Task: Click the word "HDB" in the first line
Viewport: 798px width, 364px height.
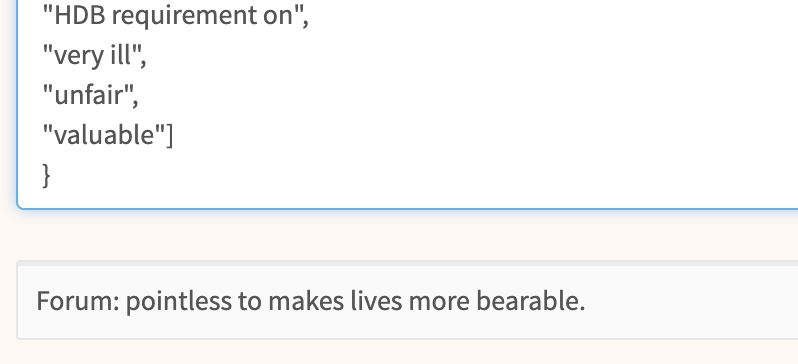Action: coord(79,16)
